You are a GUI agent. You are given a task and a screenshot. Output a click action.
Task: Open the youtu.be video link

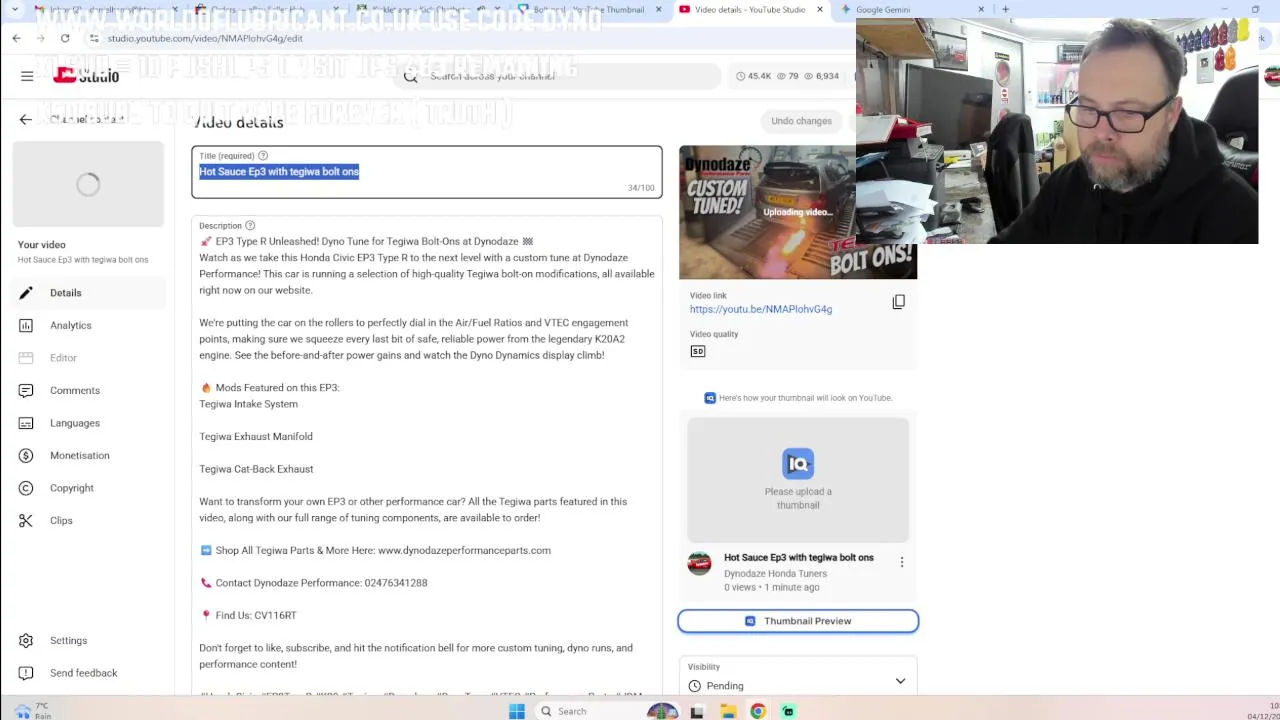coord(760,310)
